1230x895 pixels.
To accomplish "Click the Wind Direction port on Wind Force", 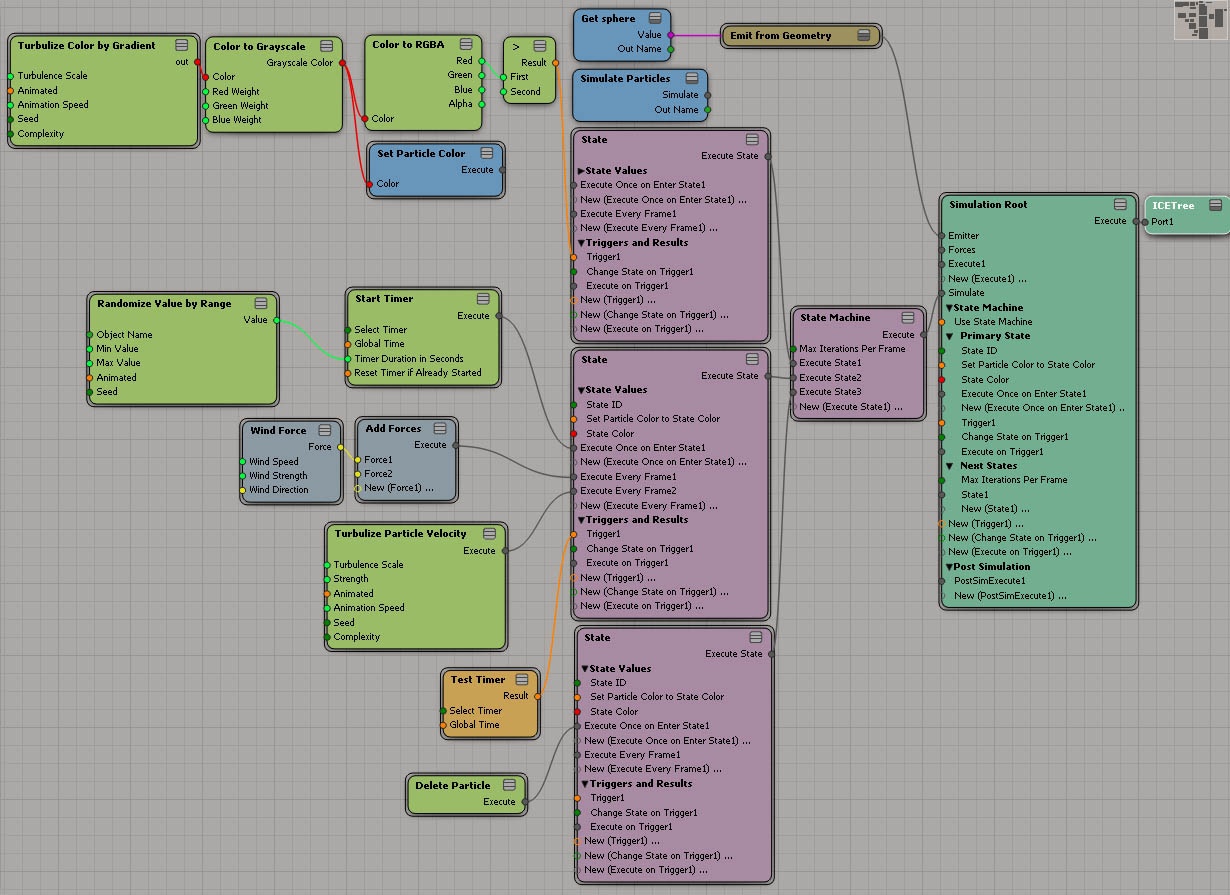I will tap(242, 490).
